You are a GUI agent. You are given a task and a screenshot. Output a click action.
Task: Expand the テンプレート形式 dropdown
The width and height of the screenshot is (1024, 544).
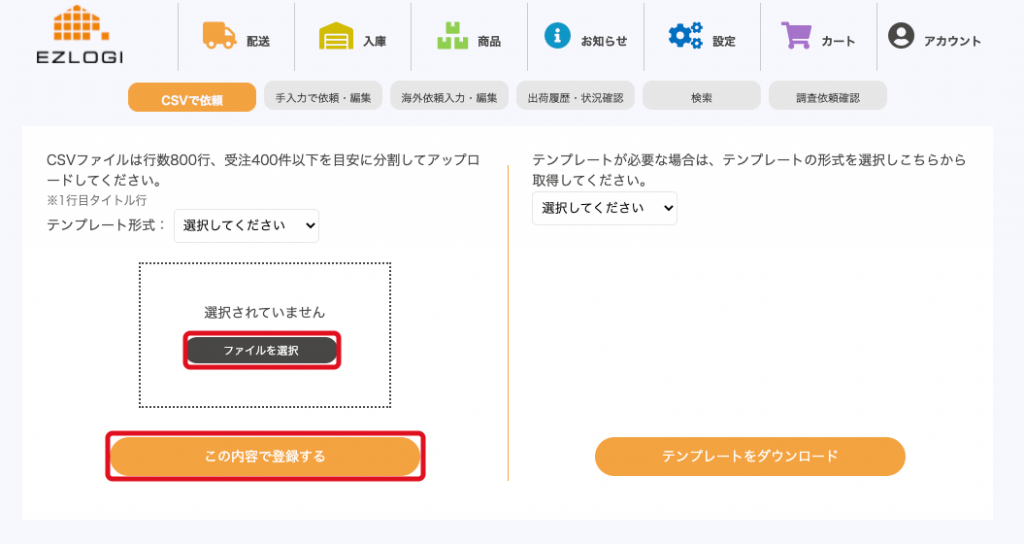[x=246, y=226]
